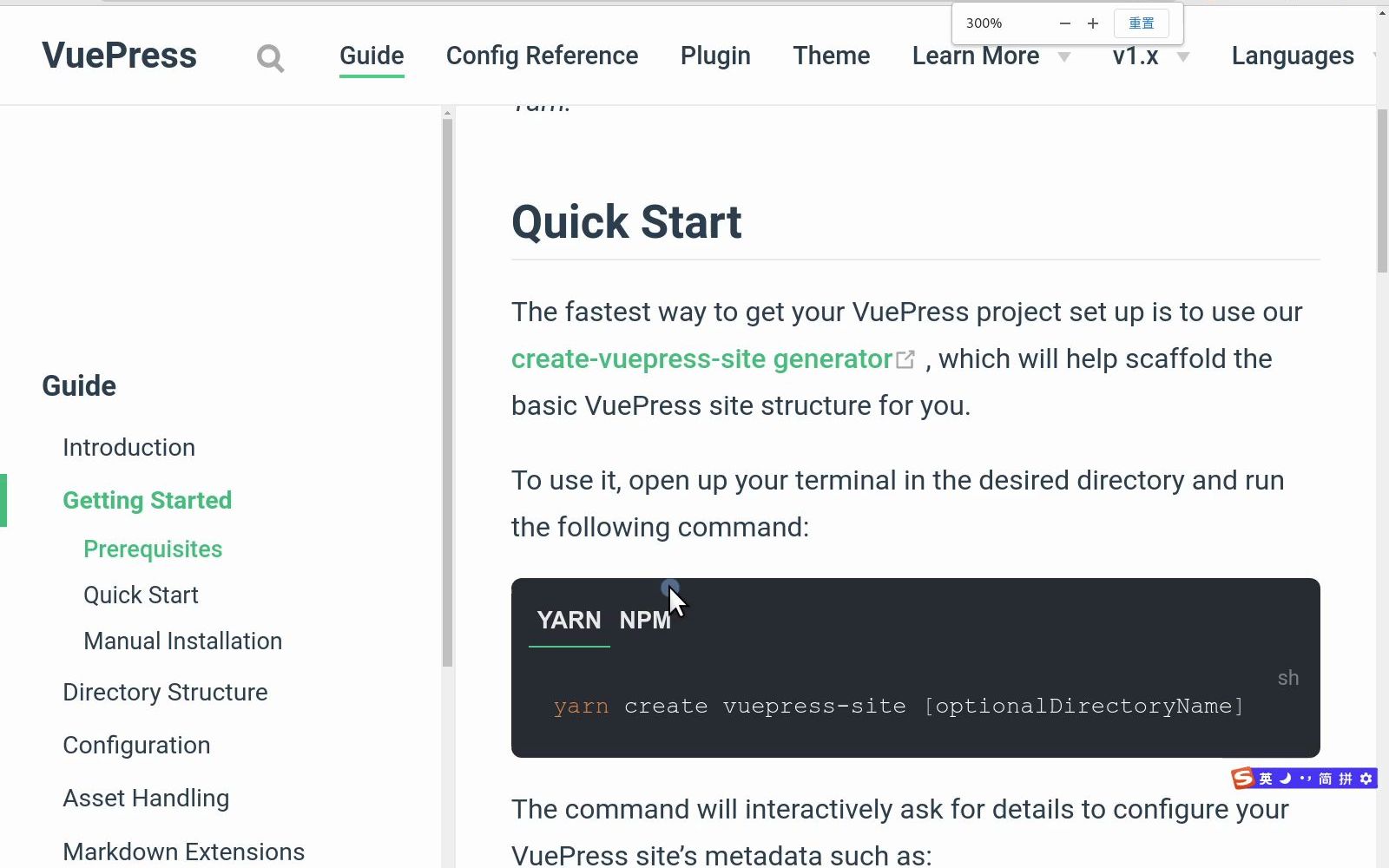
Task: Follow the create-vuepress-site generator link
Action: pos(701,358)
